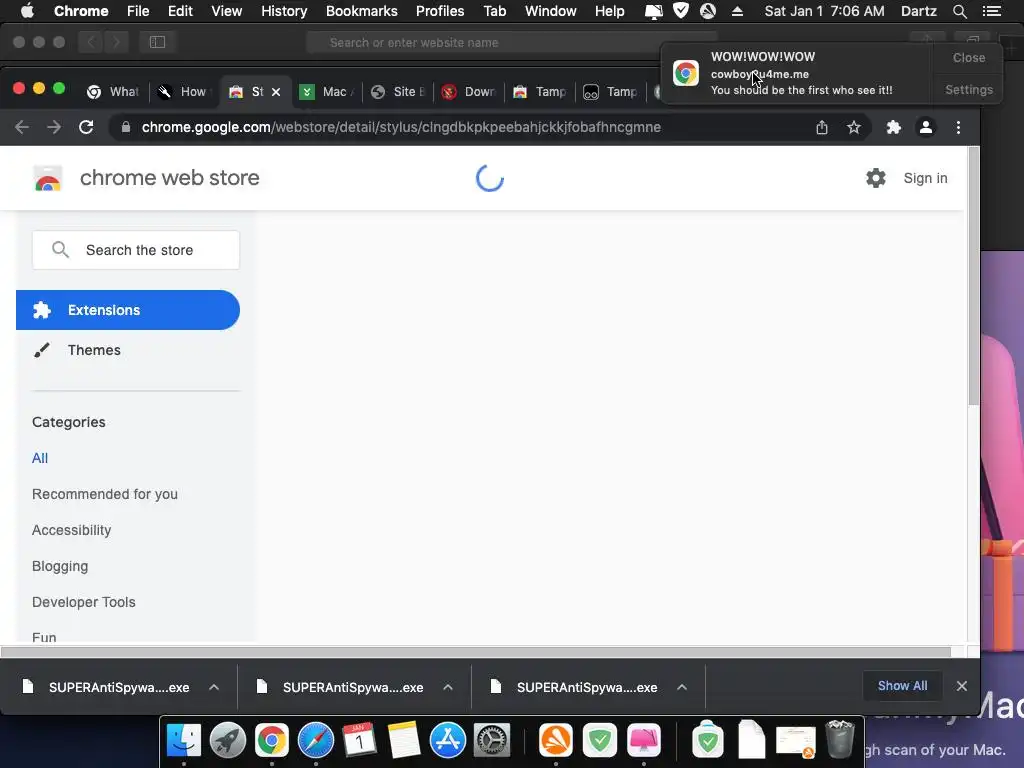Open Spotlight search in menu bar

click(x=959, y=11)
